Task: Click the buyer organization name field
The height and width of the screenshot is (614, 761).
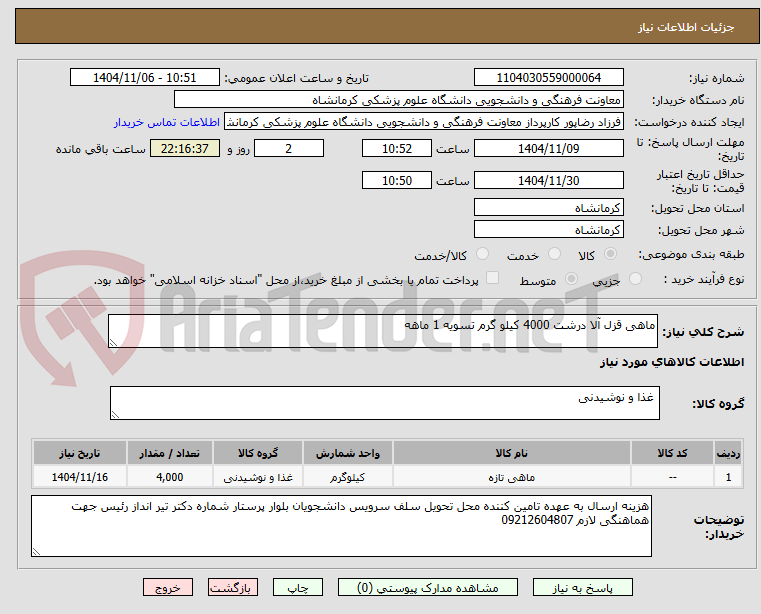Action: (398, 100)
